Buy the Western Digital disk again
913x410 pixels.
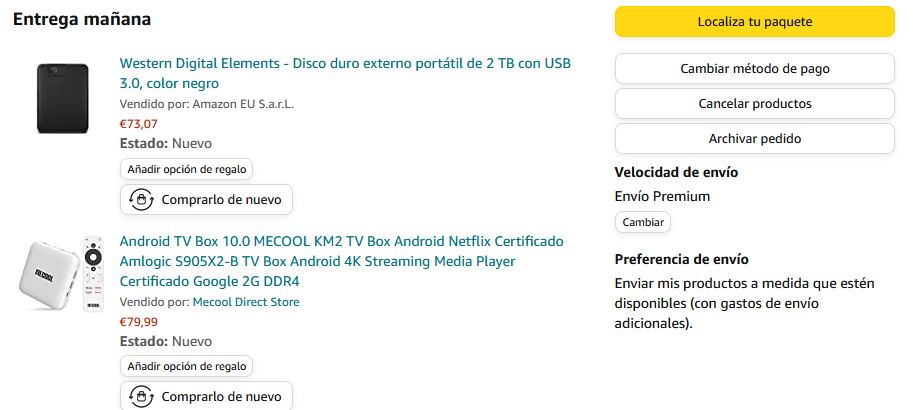[x=206, y=200]
